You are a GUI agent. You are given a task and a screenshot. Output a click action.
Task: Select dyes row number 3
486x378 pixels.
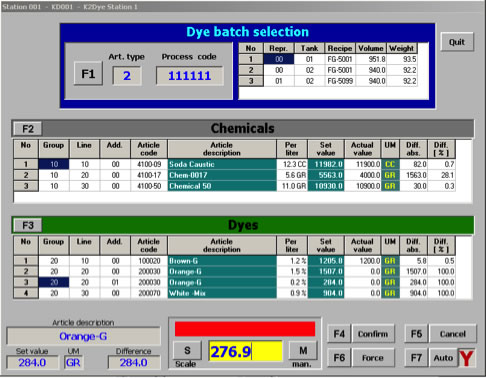click(26, 282)
